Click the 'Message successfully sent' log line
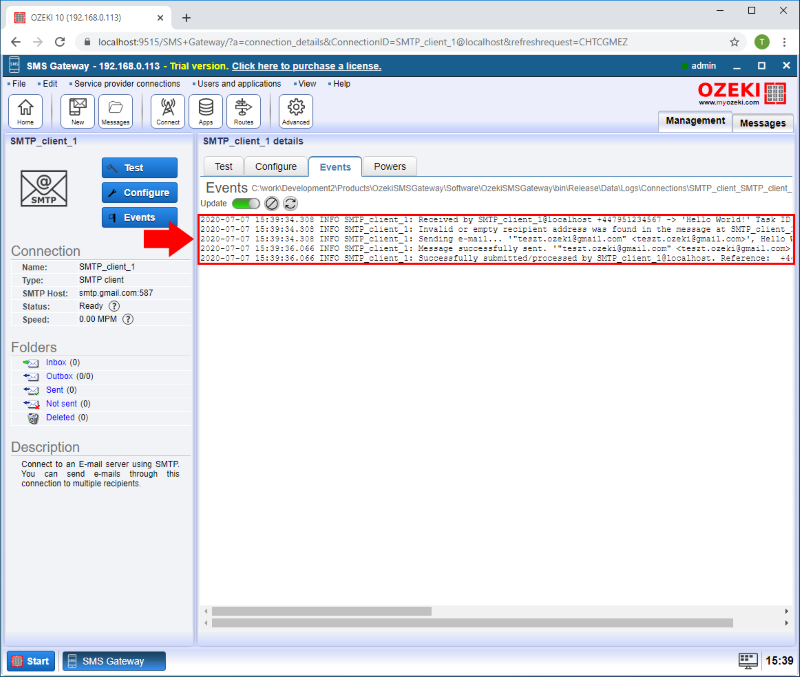This screenshot has height=677, width=800. 495,248
